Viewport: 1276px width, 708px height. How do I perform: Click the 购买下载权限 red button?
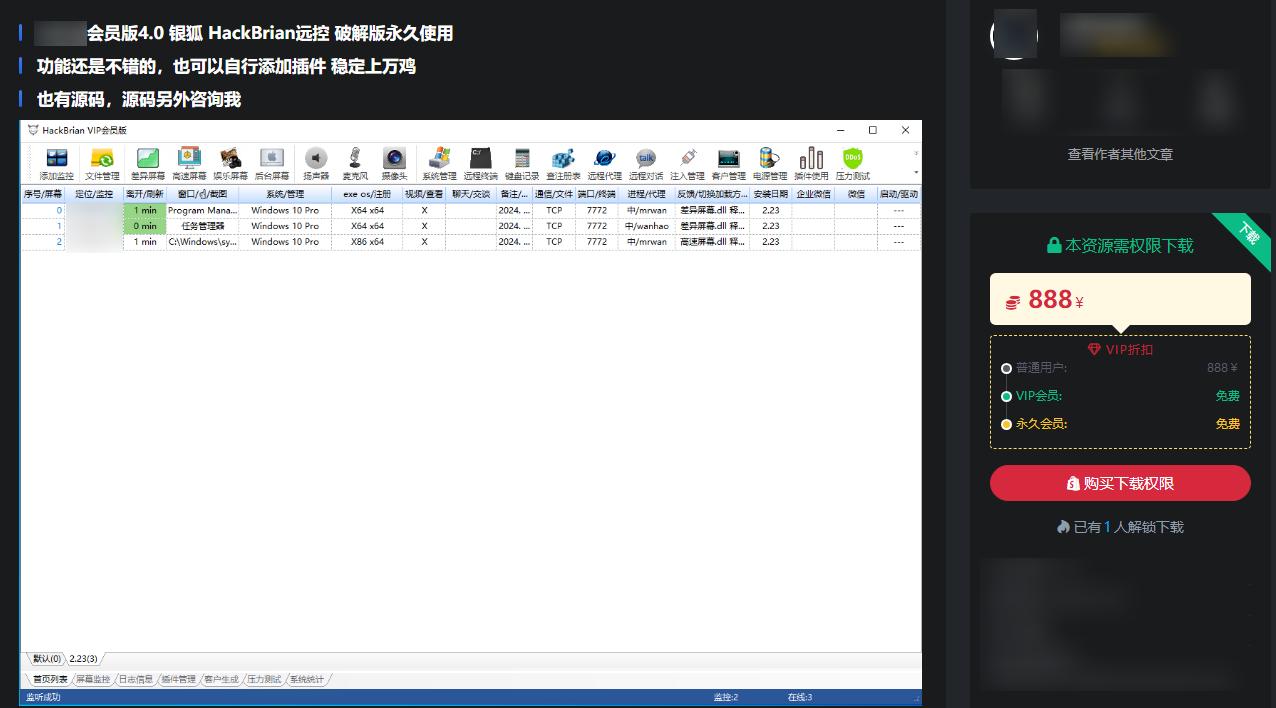coord(1120,483)
